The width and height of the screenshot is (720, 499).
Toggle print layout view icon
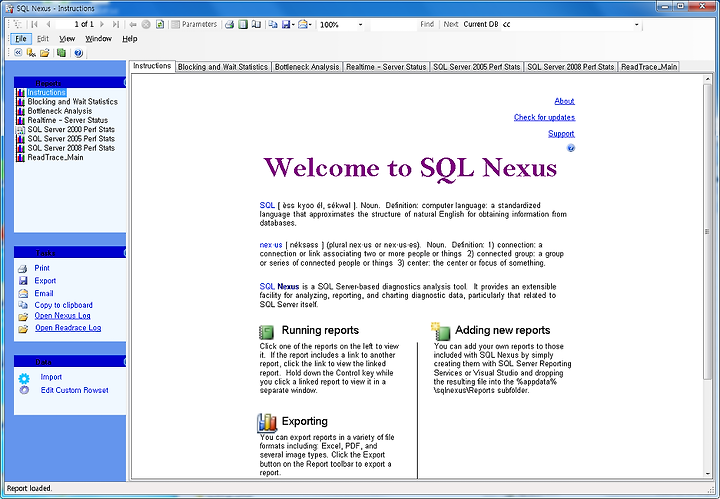click(243, 24)
